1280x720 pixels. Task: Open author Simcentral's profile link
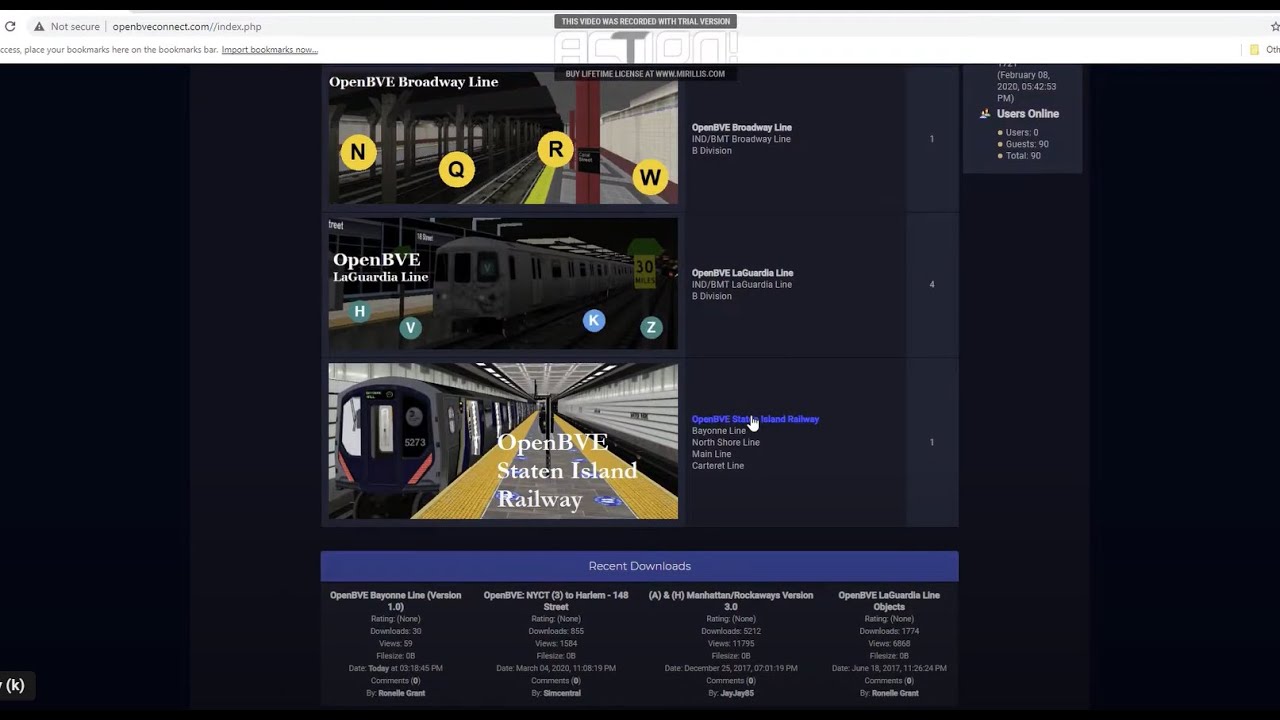point(561,693)
